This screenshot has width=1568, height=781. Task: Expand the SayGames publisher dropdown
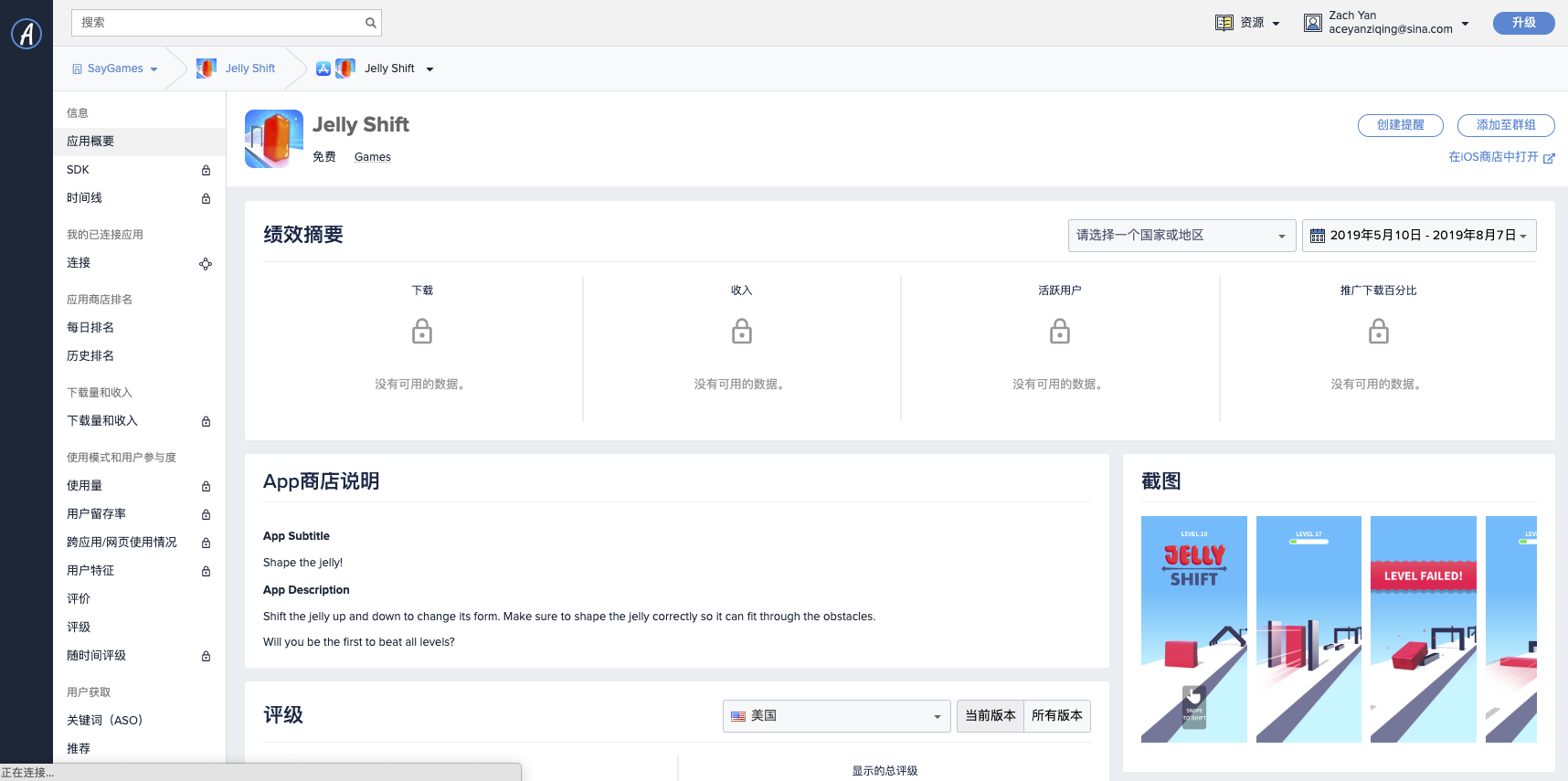coord(154,69)
